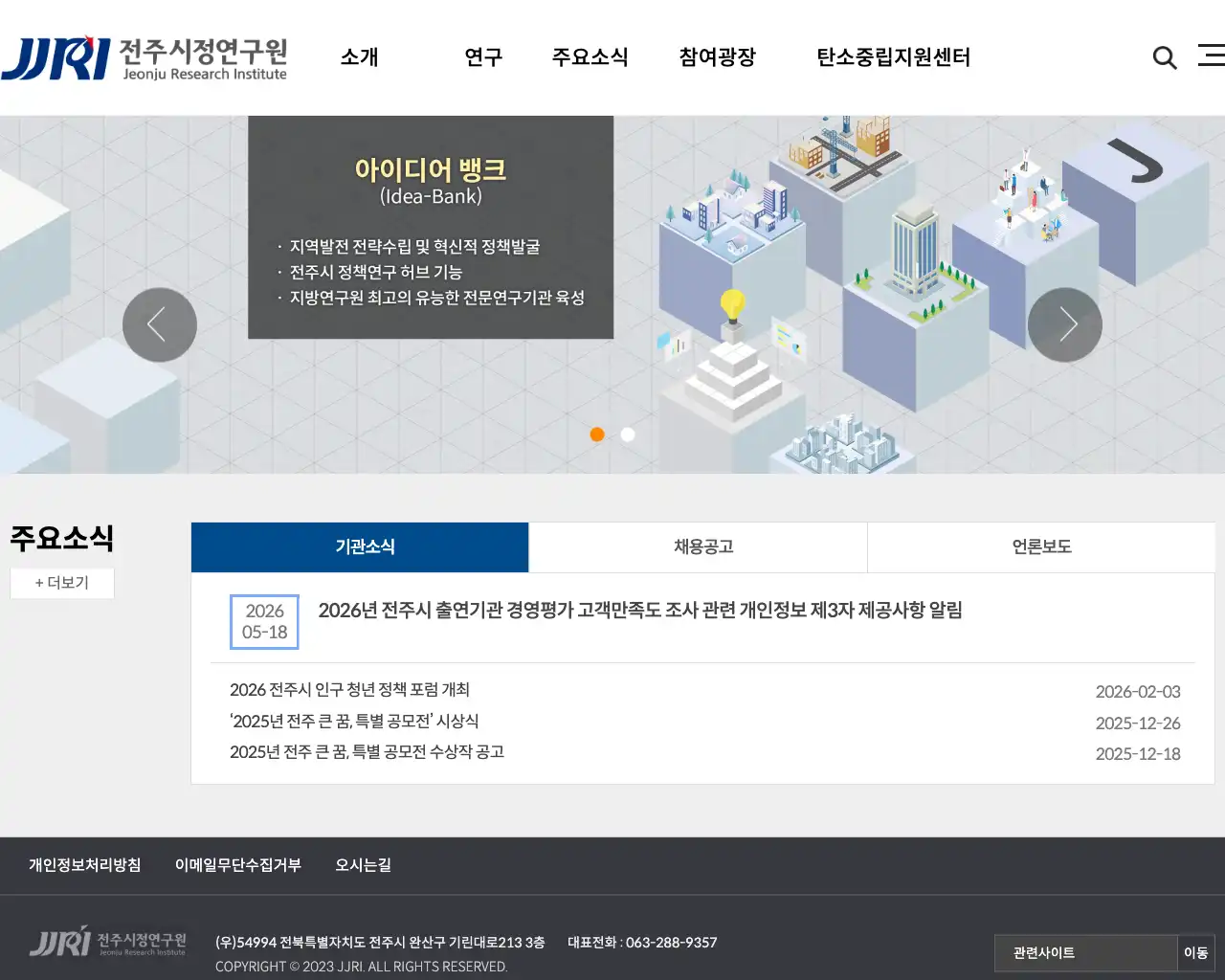The width and height of the screenshot is (1225, 980).
Task: Switch to the 언론보도 tab
Action: tap(1041, 547)
